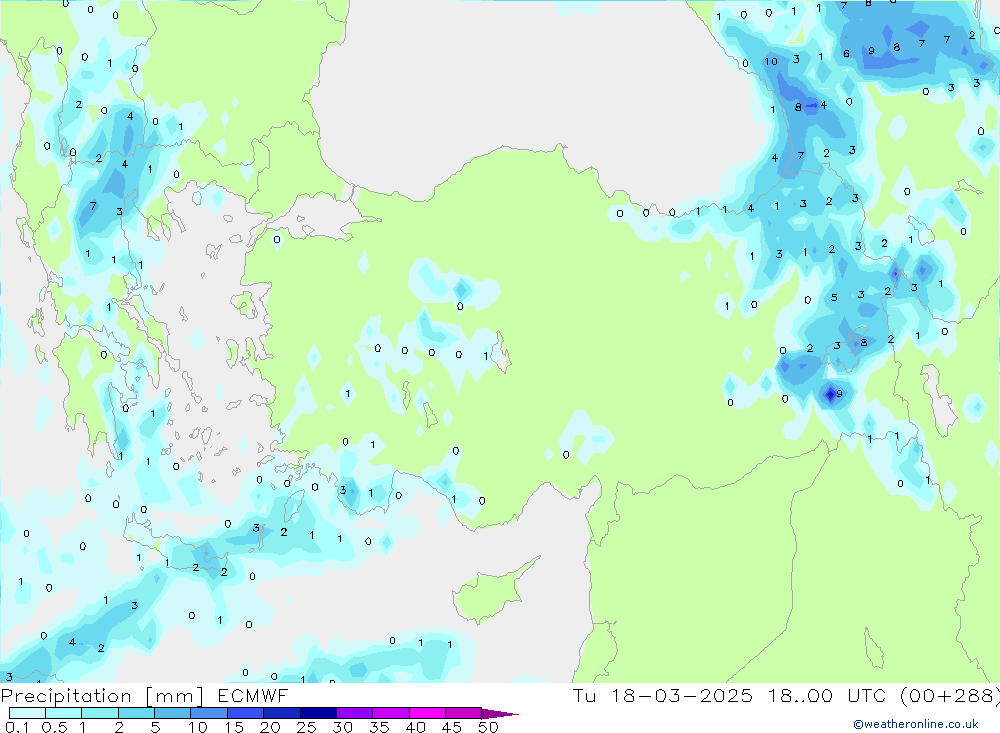
Task: Click the '40' legend scale label
Action: pos(415,727)
